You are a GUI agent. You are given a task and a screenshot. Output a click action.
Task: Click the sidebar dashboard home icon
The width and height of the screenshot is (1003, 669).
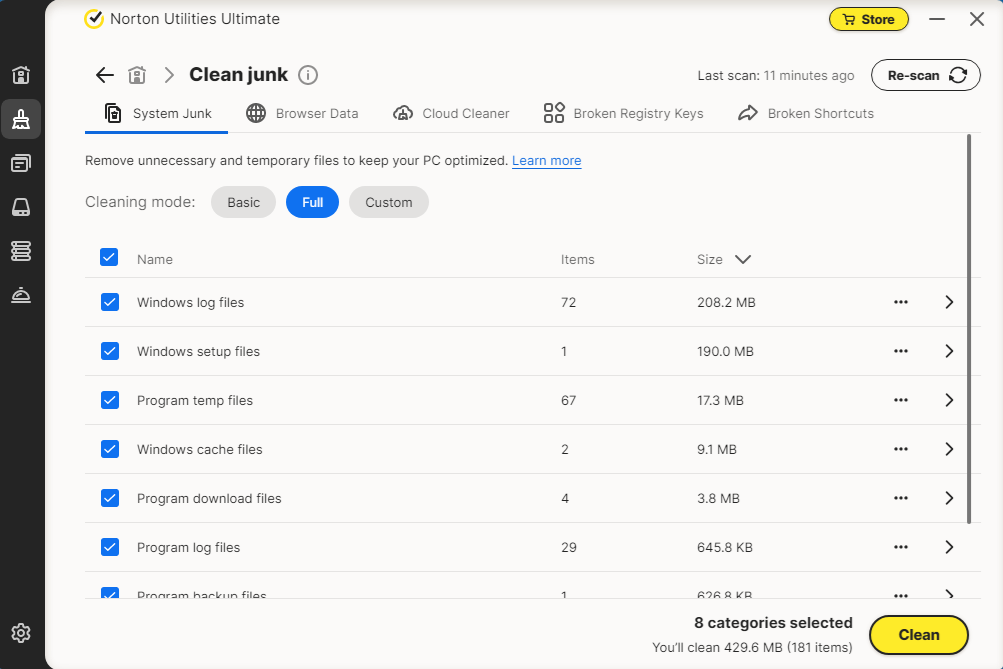[x=21, y=75]
